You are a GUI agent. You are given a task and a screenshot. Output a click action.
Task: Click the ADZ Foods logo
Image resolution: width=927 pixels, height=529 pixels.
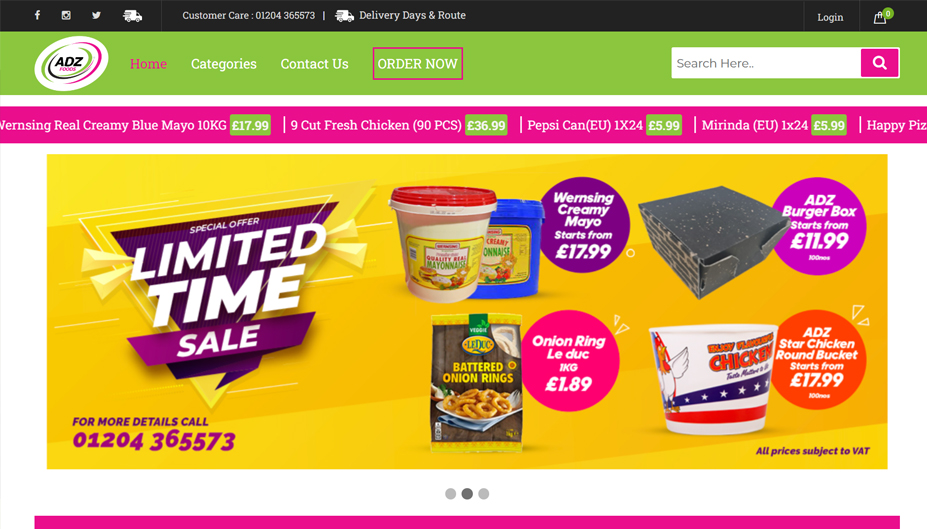point(72,63)
